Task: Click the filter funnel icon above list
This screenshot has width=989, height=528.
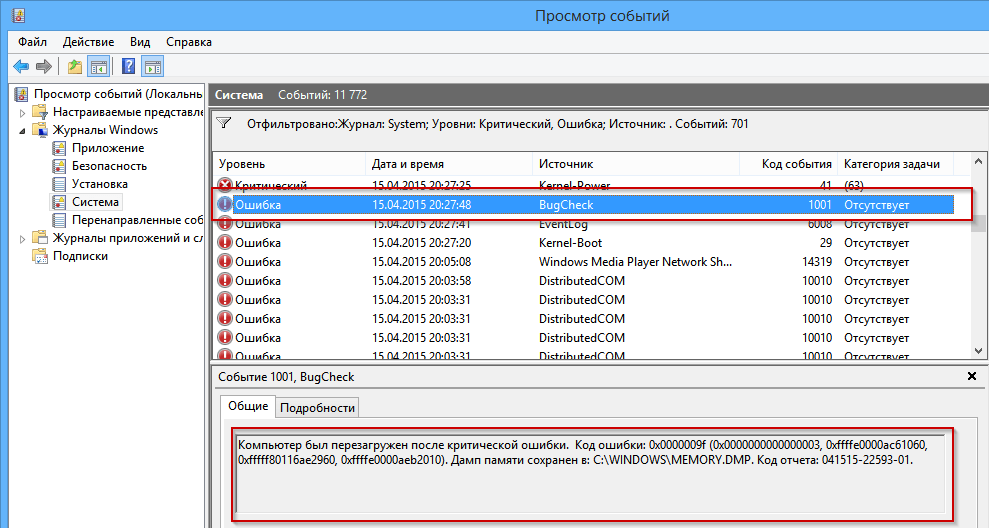Action: point(225,124)
